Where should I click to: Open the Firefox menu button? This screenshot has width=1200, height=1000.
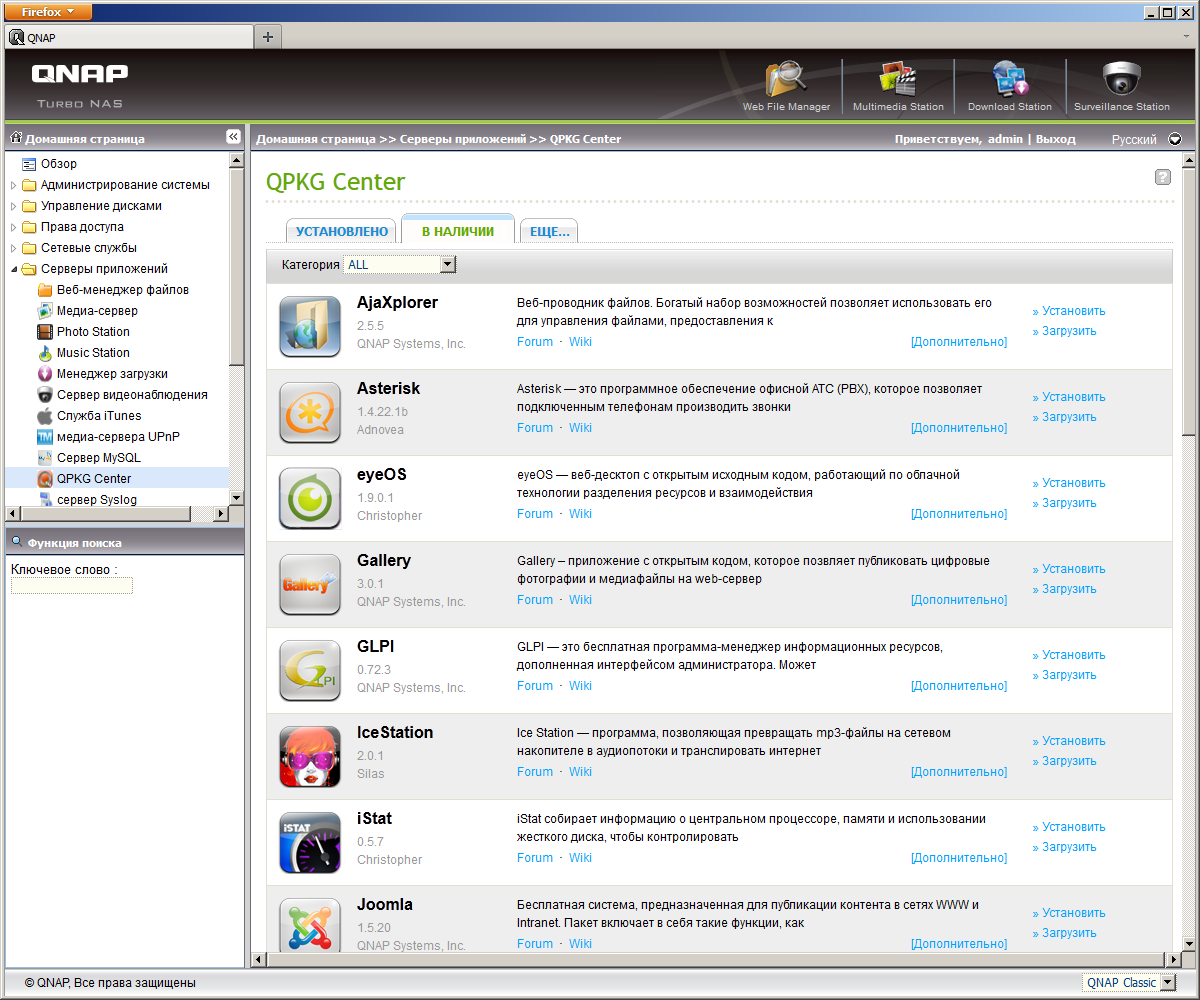pyautogui.click(x=49, y=12)
